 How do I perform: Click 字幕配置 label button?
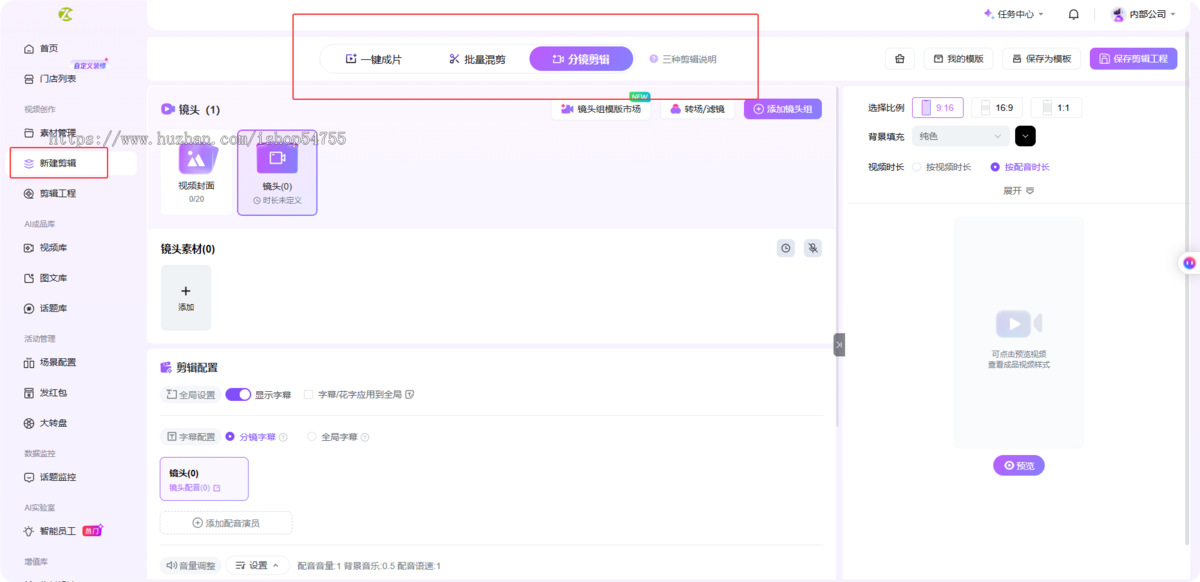click(190, 437)
